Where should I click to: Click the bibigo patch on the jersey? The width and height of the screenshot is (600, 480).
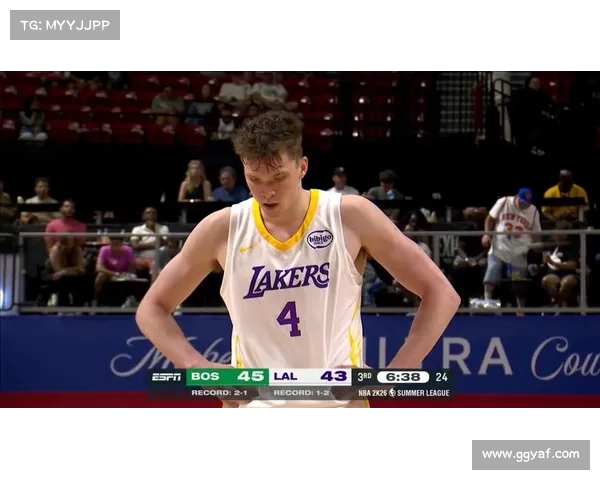pyautogui.click(x=320, y=239)
